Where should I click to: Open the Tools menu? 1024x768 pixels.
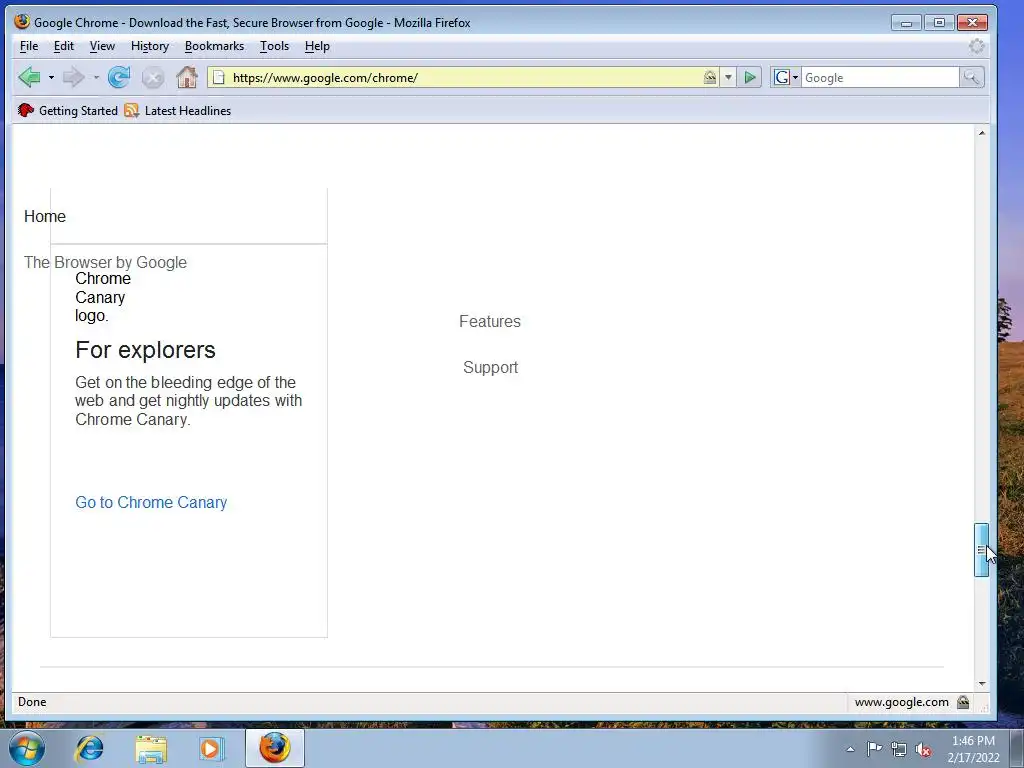(274, 46)
